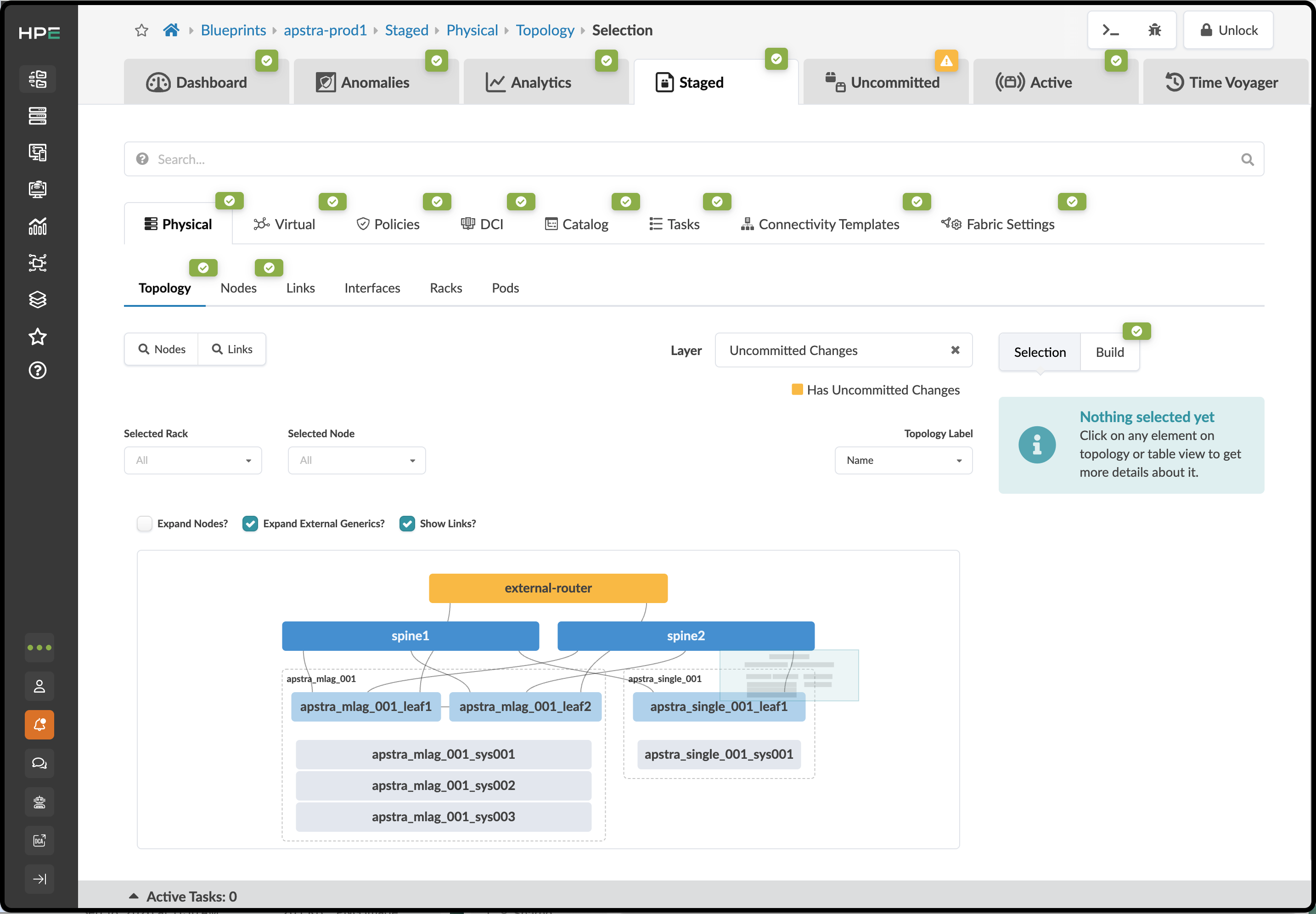Open the chat bubbles icon in sidebar
The height and width of the screenshot is (914, 1316).
tap(39, 763)
